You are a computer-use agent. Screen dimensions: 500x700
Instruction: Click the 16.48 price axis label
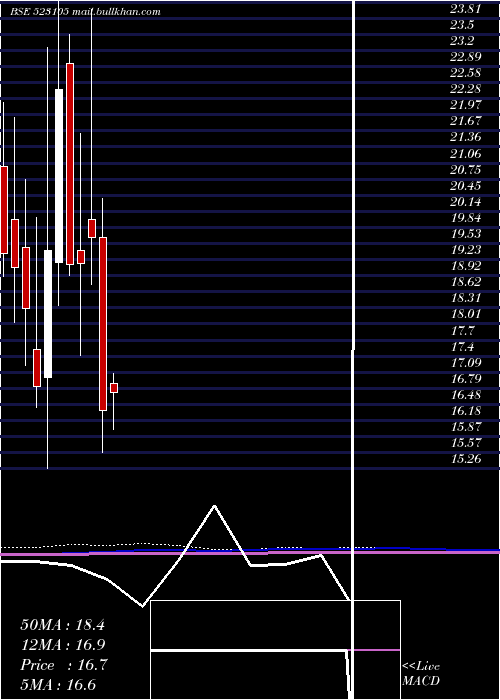pos(466,395)
